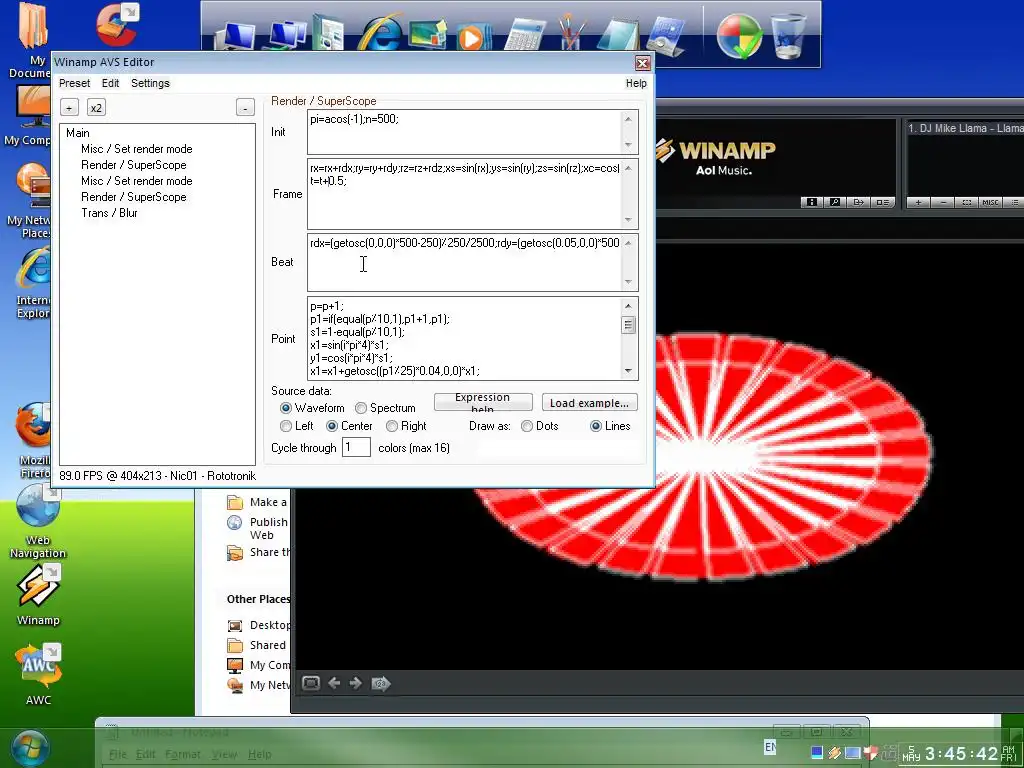Open the AWC desktop shortcut
The height and width of the screenshot is (768, 1024).
[38, 675]
